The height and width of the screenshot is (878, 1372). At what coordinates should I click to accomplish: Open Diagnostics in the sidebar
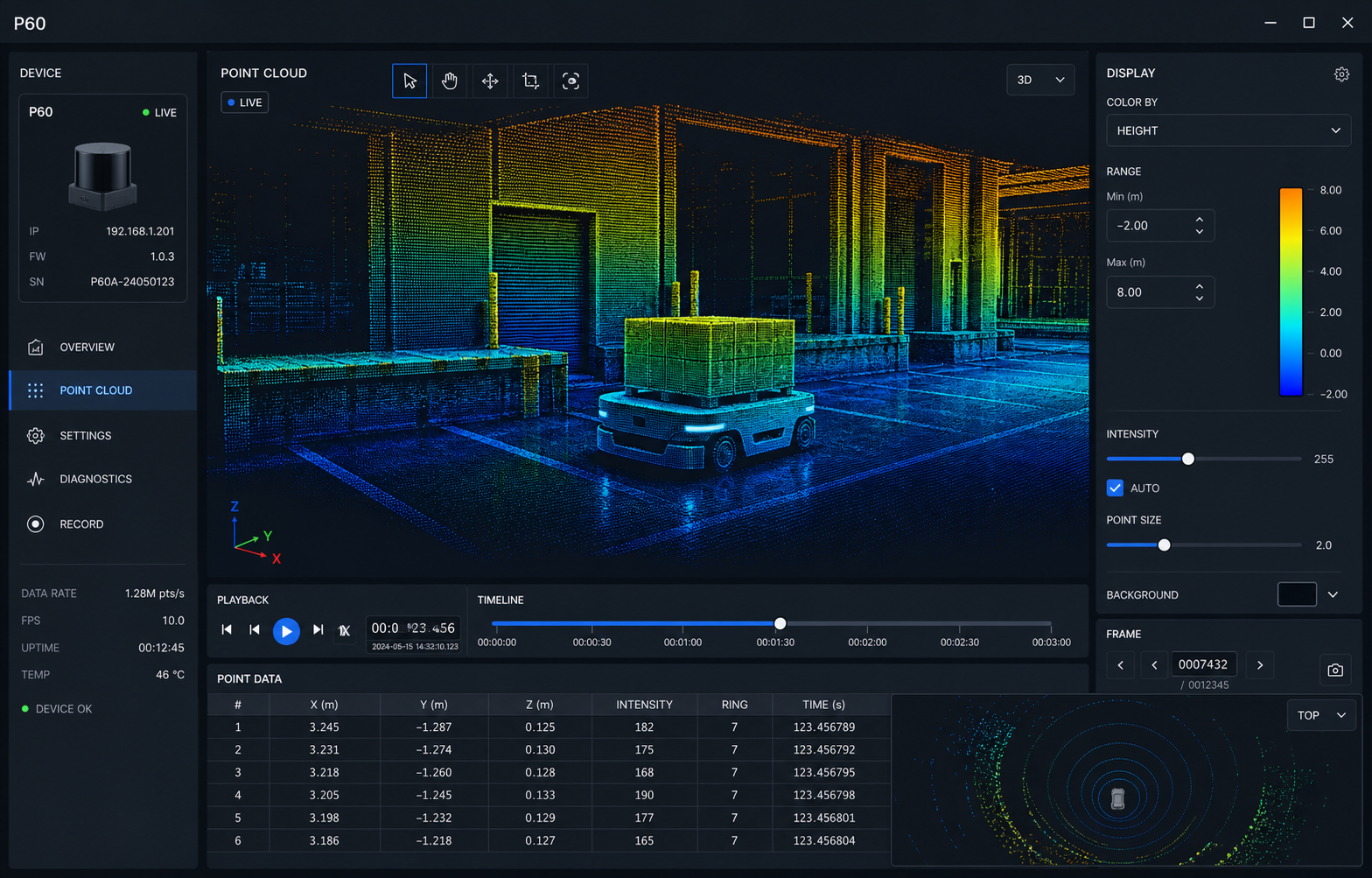[x=102, y=479]
